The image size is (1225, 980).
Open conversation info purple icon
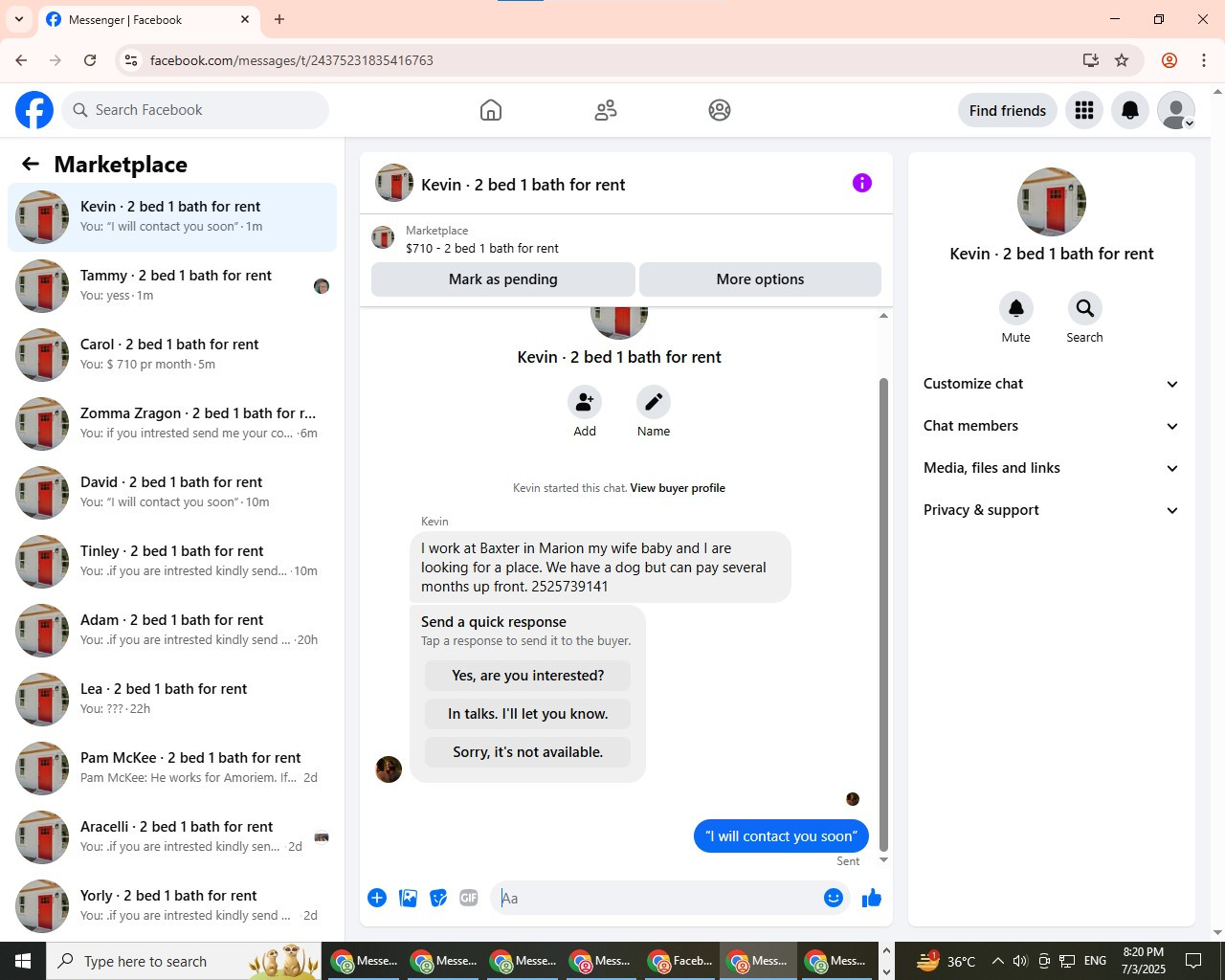[x=862, y=183]
